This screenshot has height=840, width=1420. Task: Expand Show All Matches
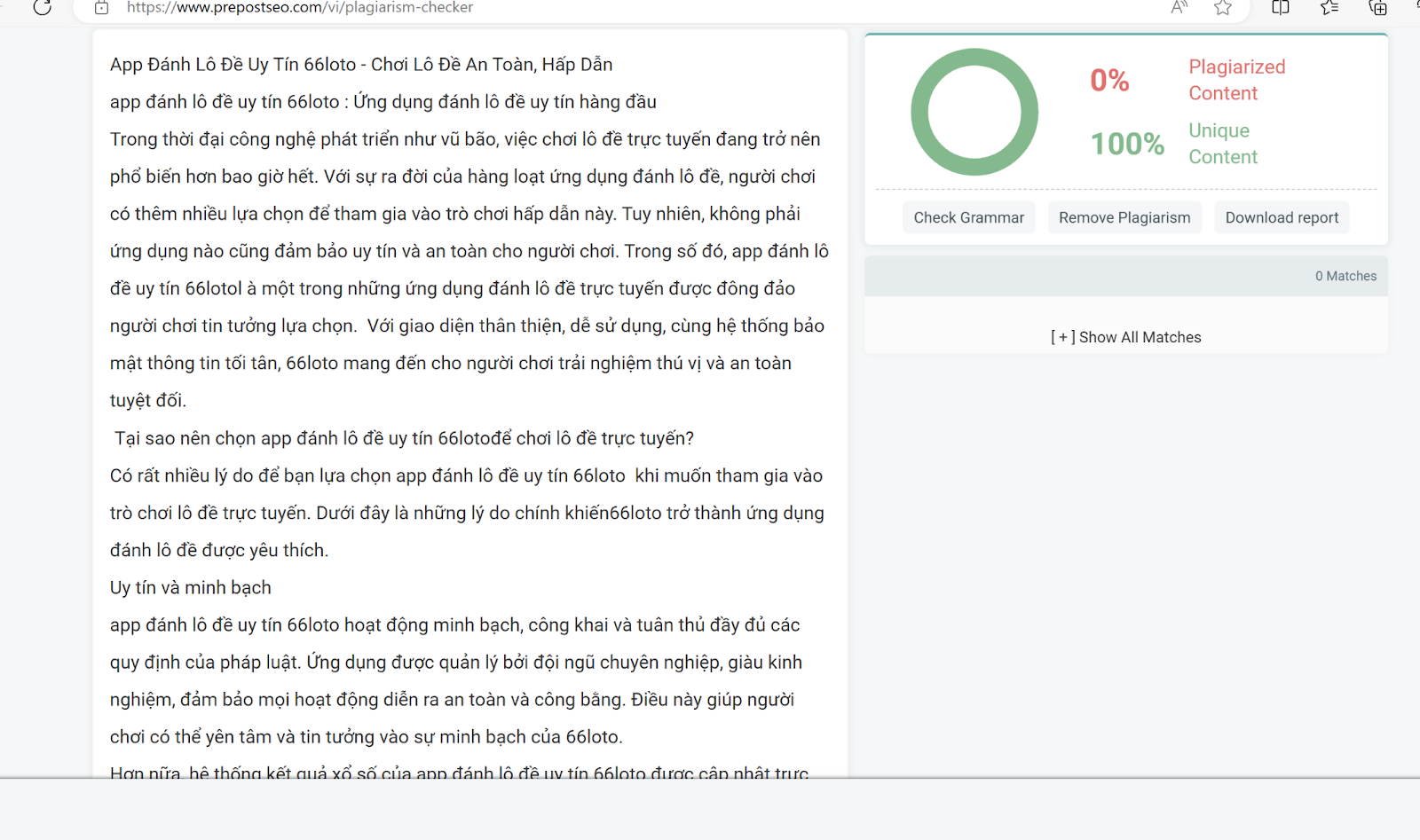click(1126, 337)
